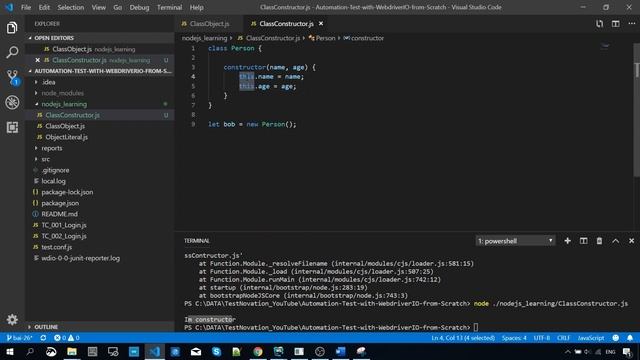Viewport: 640px width, 360px height.
Task: Open the Selection menu
Action: [71, 7]
